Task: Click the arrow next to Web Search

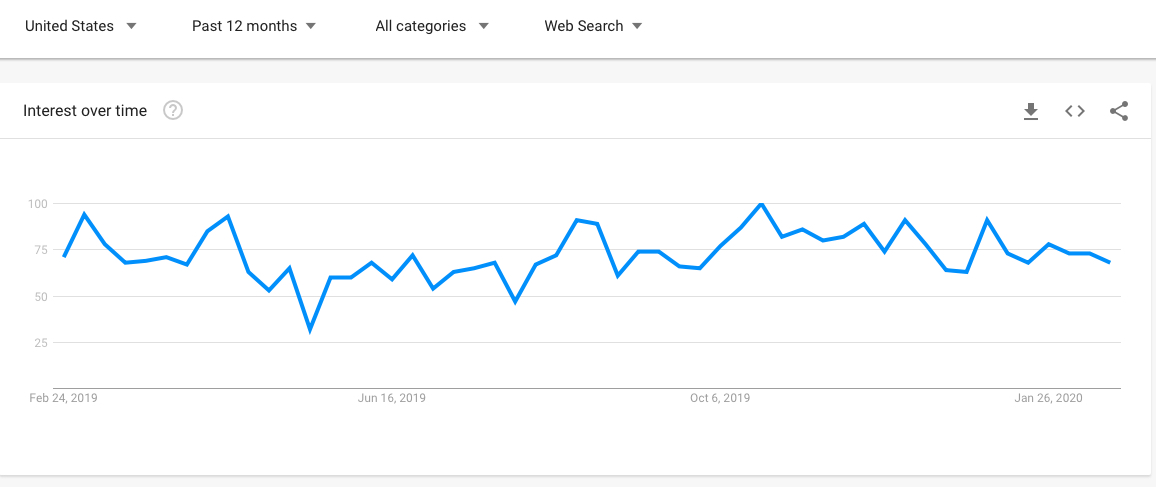Action: [637, 26]
